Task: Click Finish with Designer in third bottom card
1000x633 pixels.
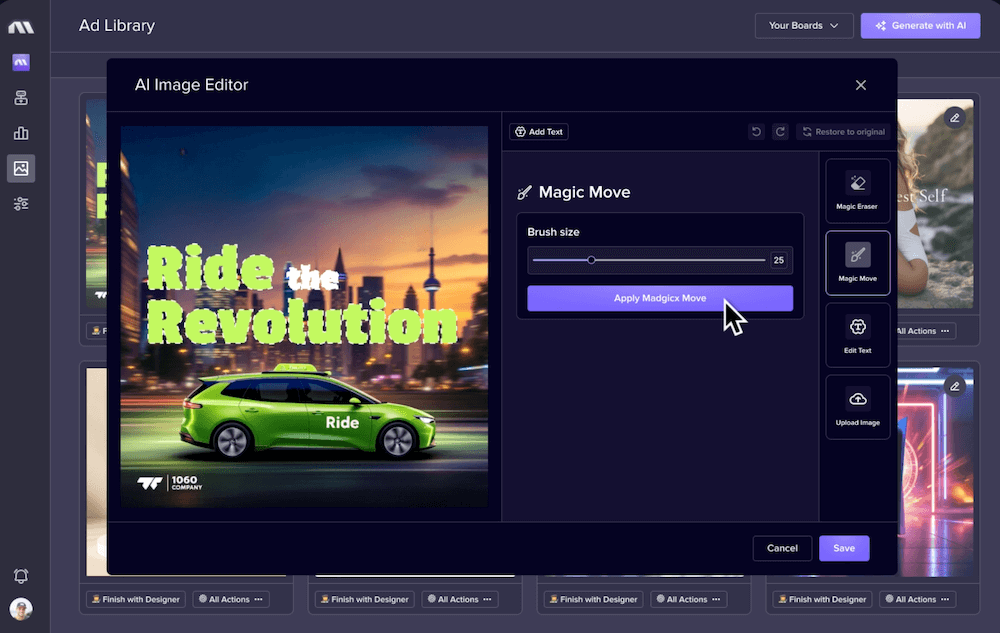Action: 593,599
